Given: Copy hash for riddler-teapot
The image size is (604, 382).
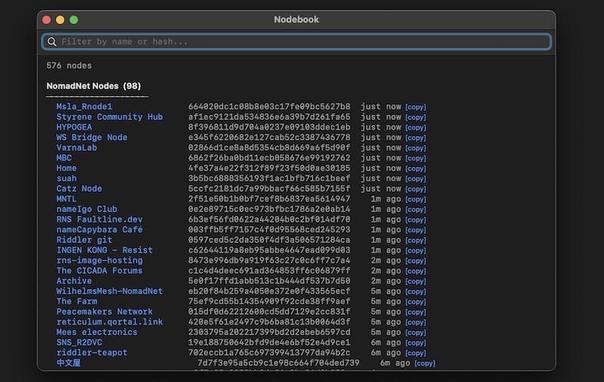Looking at the screenshot, I should (x=416, y=353).
